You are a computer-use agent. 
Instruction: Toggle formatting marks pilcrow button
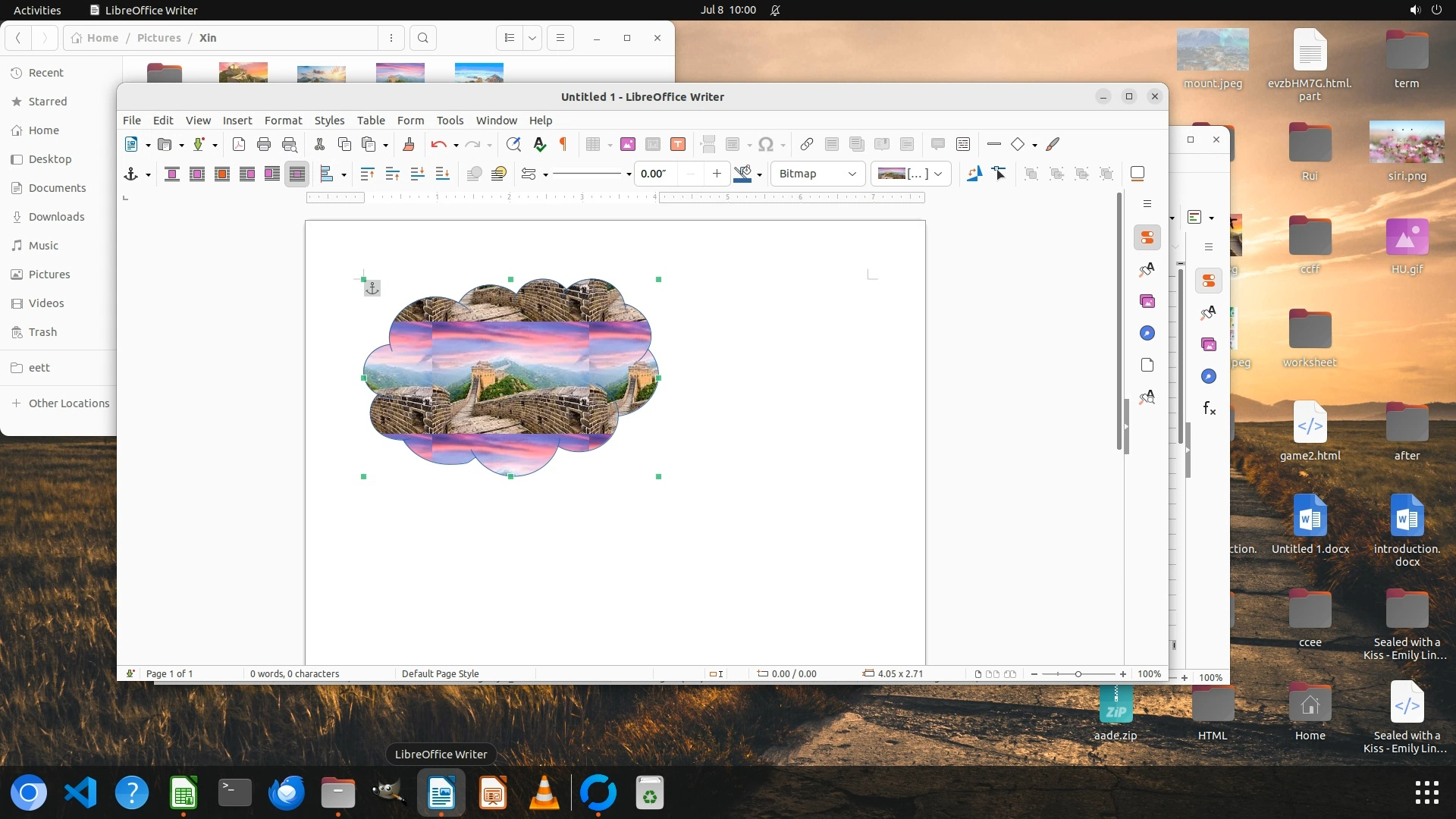563,144
